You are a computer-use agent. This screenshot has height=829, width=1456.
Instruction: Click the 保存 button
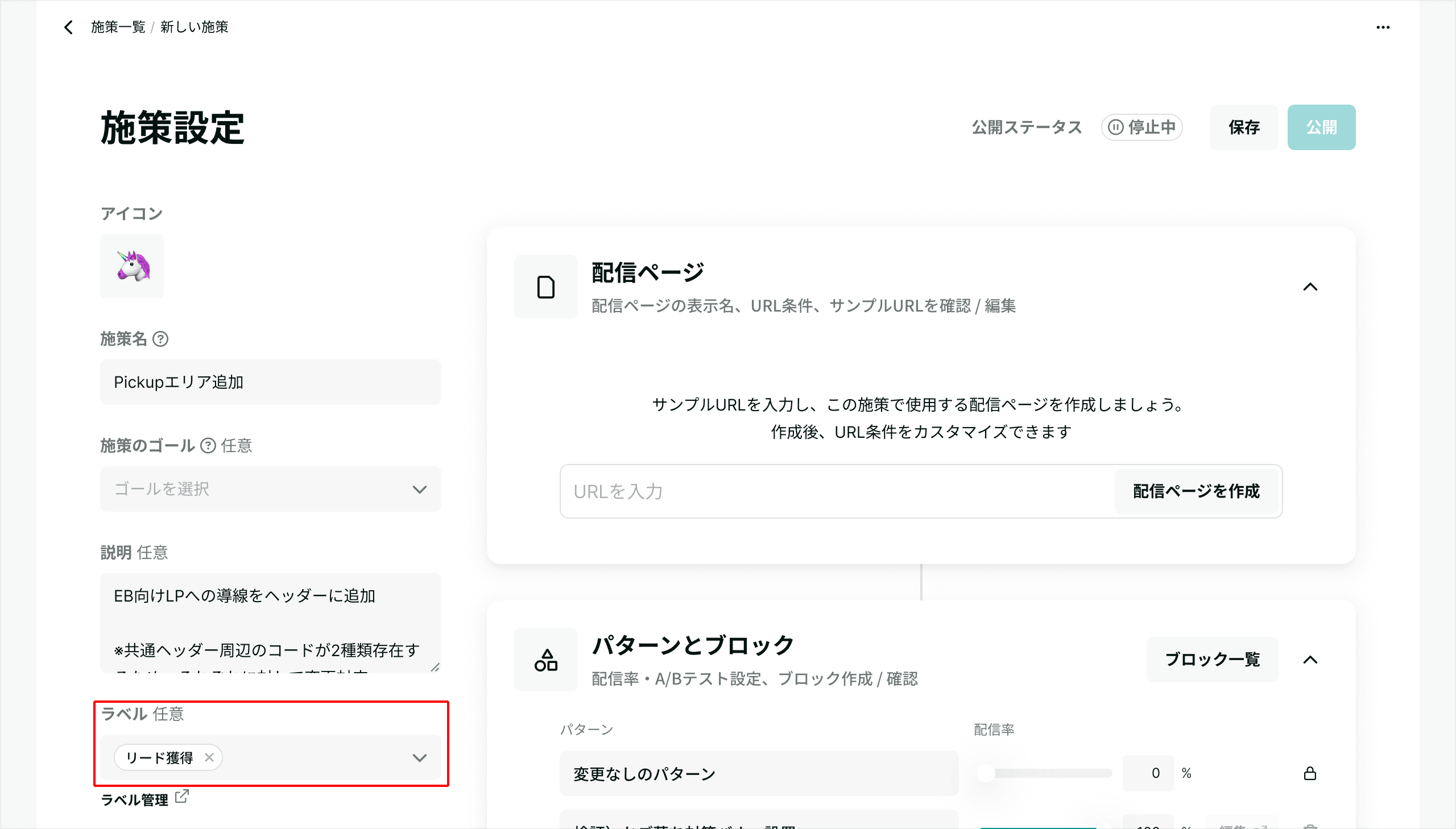tap(1244, 127)
